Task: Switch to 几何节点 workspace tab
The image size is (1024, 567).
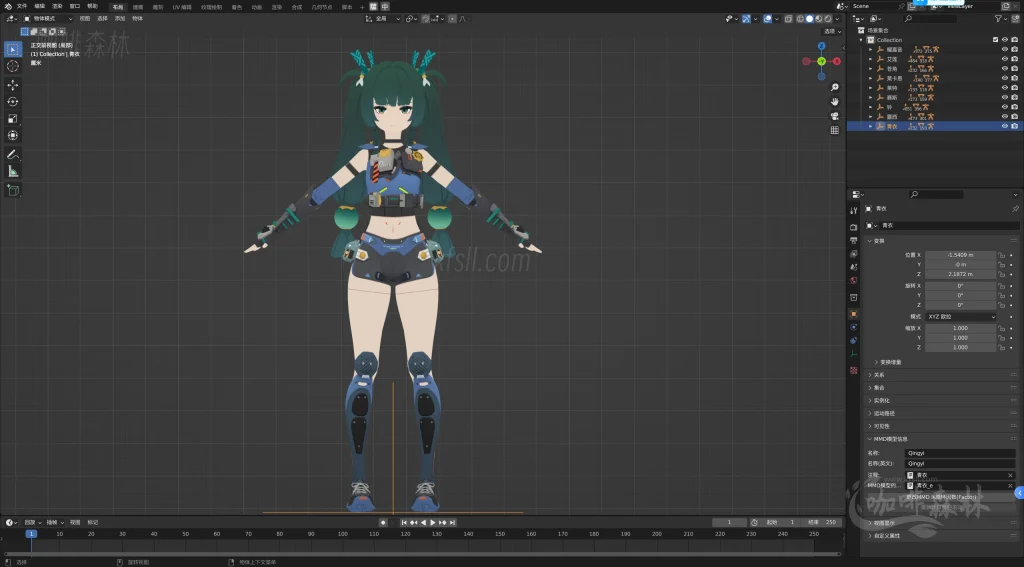Action: click(322, 7)
